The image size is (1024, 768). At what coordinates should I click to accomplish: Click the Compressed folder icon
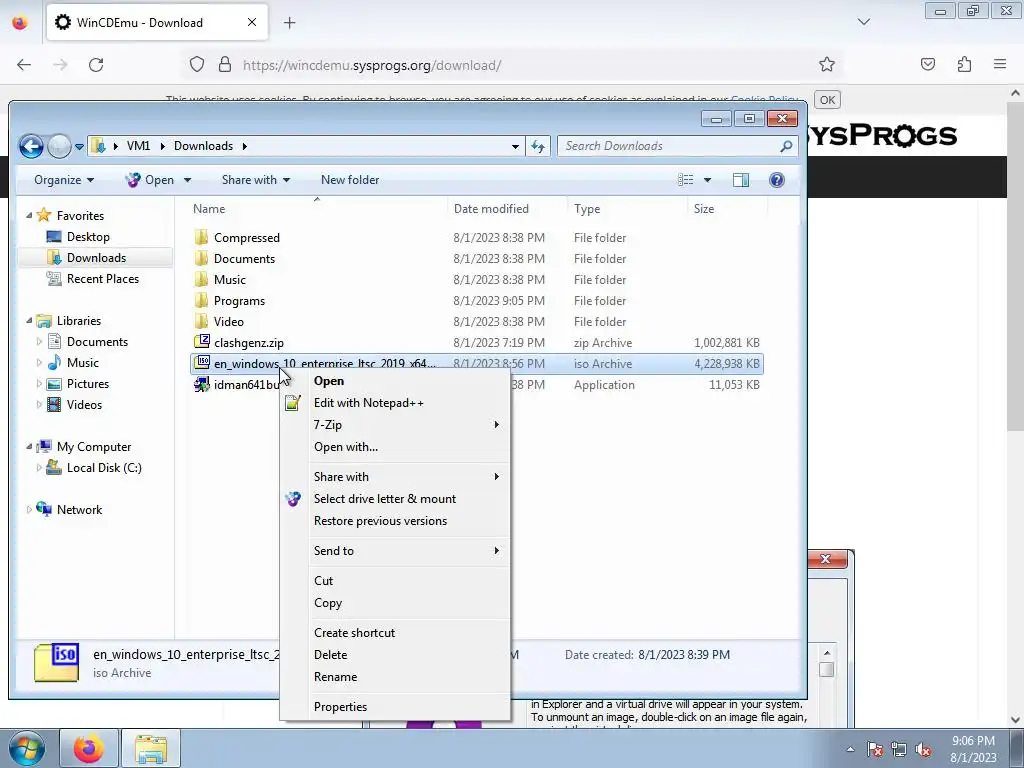click(202, 237)
